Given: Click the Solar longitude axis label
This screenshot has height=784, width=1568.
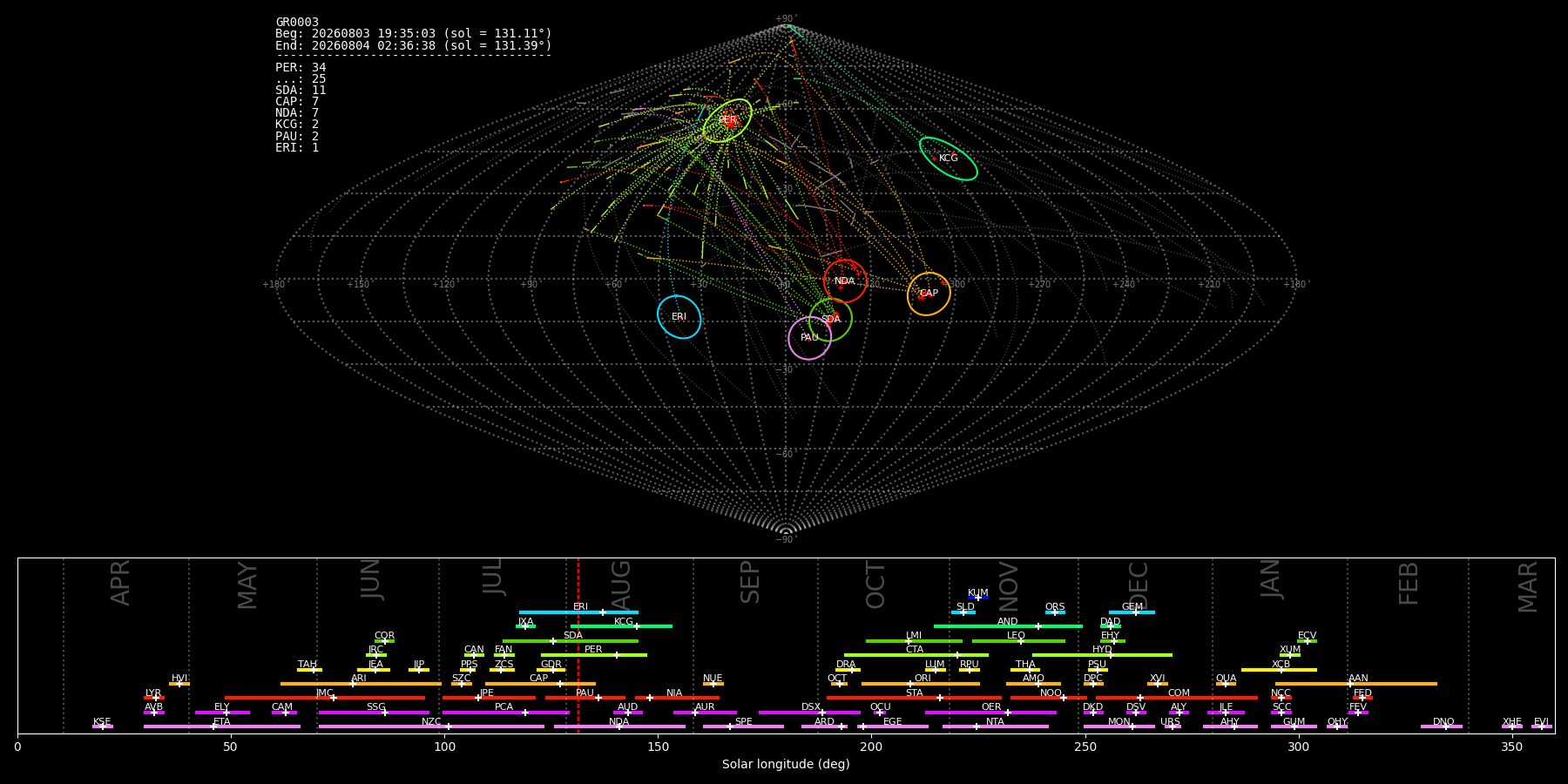Looking at the screenshot, I should tap(786, 765).
